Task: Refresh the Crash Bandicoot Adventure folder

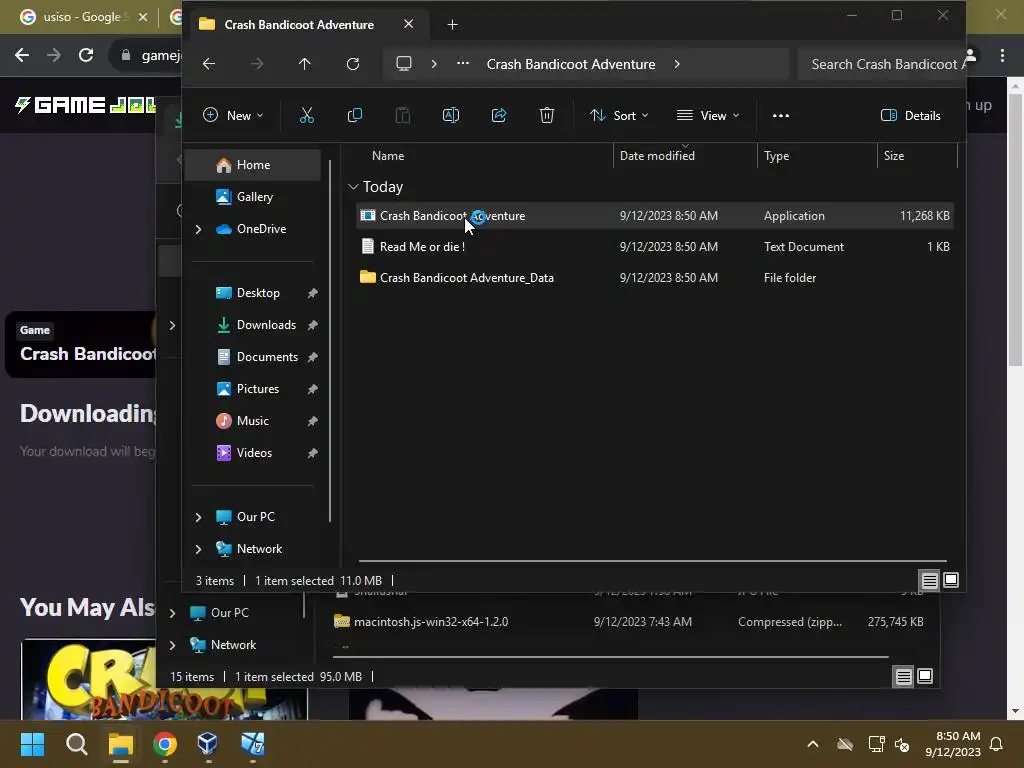Action: tap(353, 64)
